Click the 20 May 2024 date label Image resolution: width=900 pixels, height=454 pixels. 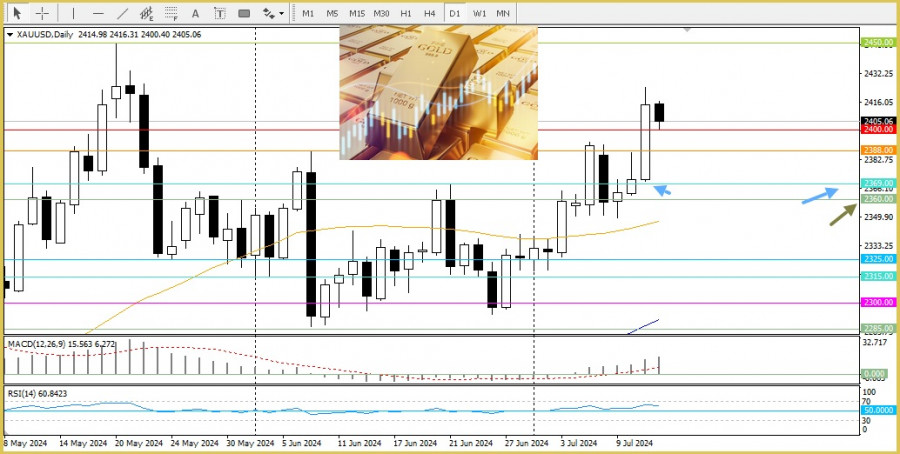139,443
